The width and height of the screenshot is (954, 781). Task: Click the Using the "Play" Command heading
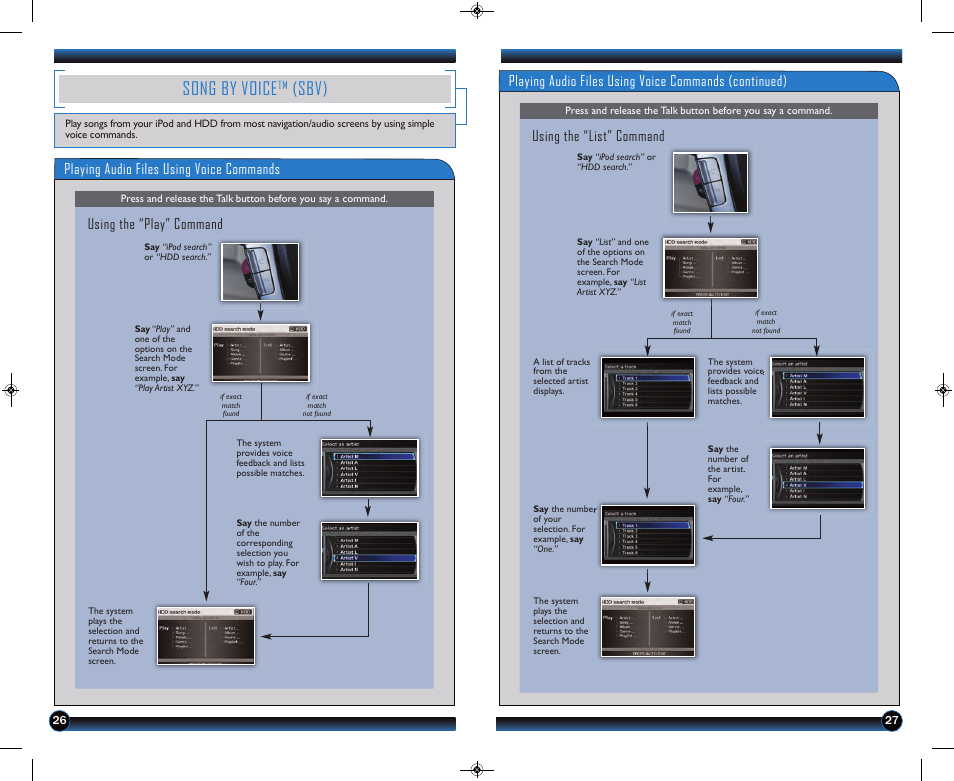155,224
